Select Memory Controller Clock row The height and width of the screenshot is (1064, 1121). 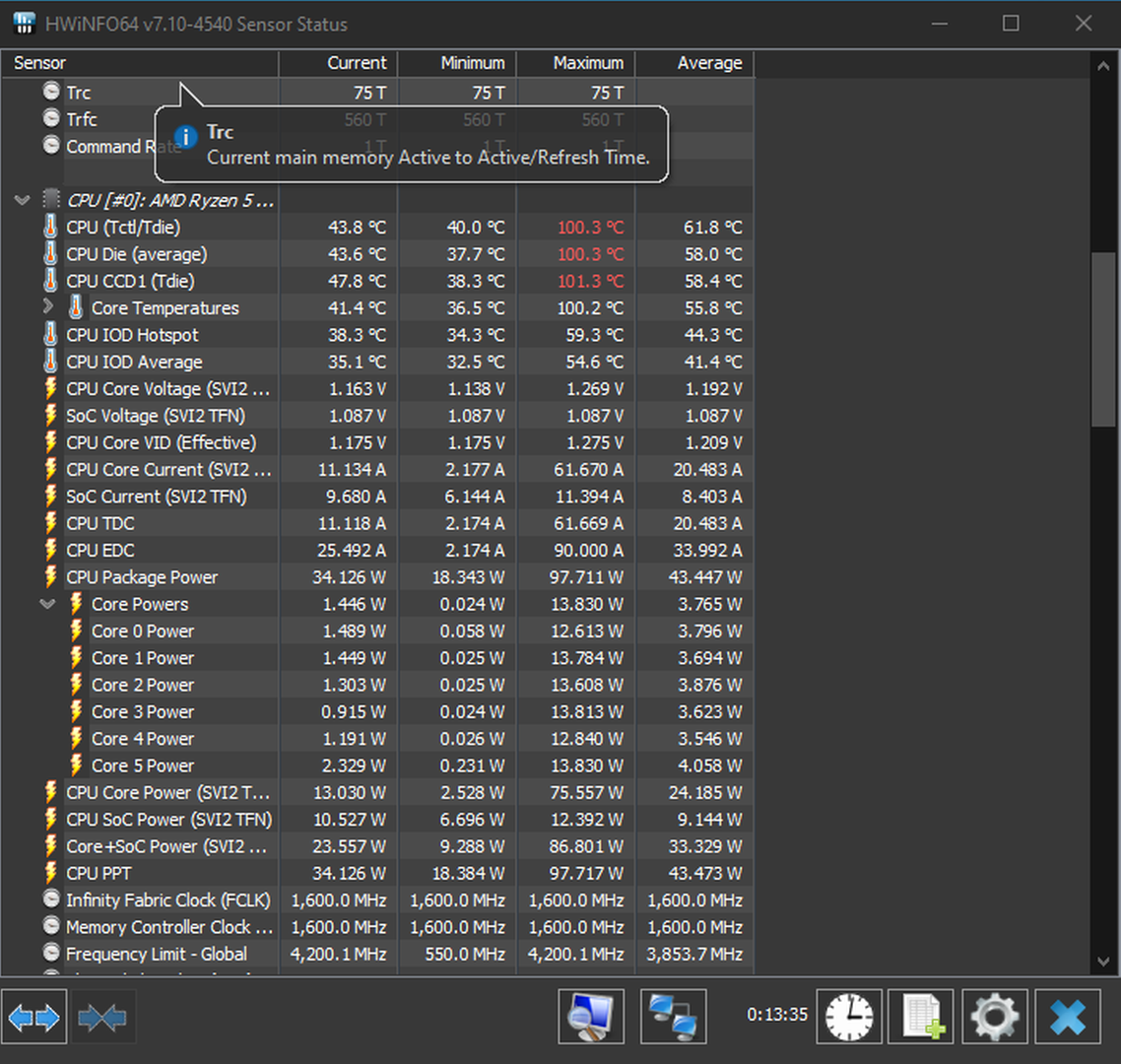point(377,927)
